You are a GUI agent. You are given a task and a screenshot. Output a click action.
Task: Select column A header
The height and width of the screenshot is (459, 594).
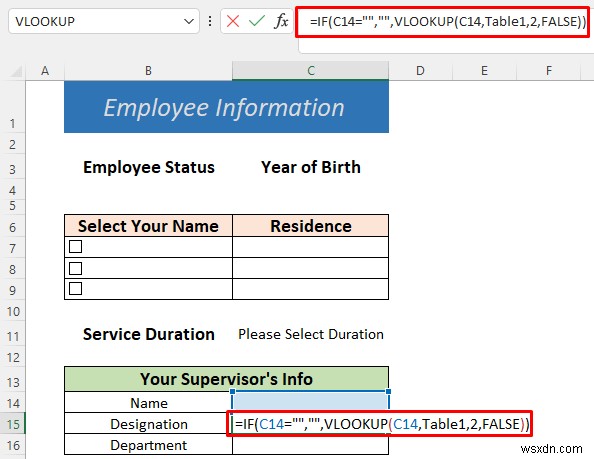tap(45, 71)
